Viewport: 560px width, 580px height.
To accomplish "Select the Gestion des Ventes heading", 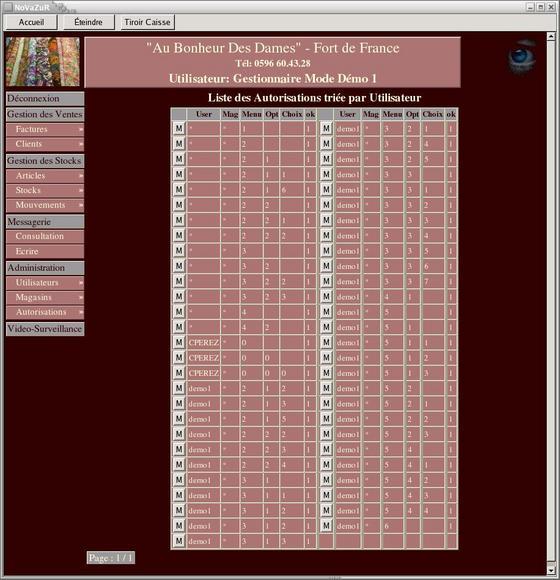I will 45,114.
